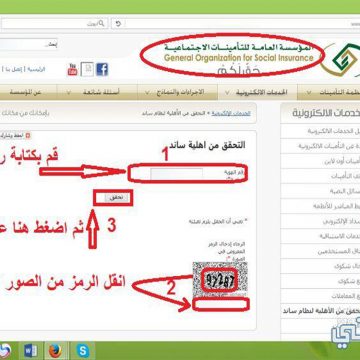360x360 pixels.
Task: Click the captcha code input field
Action: 221,304
